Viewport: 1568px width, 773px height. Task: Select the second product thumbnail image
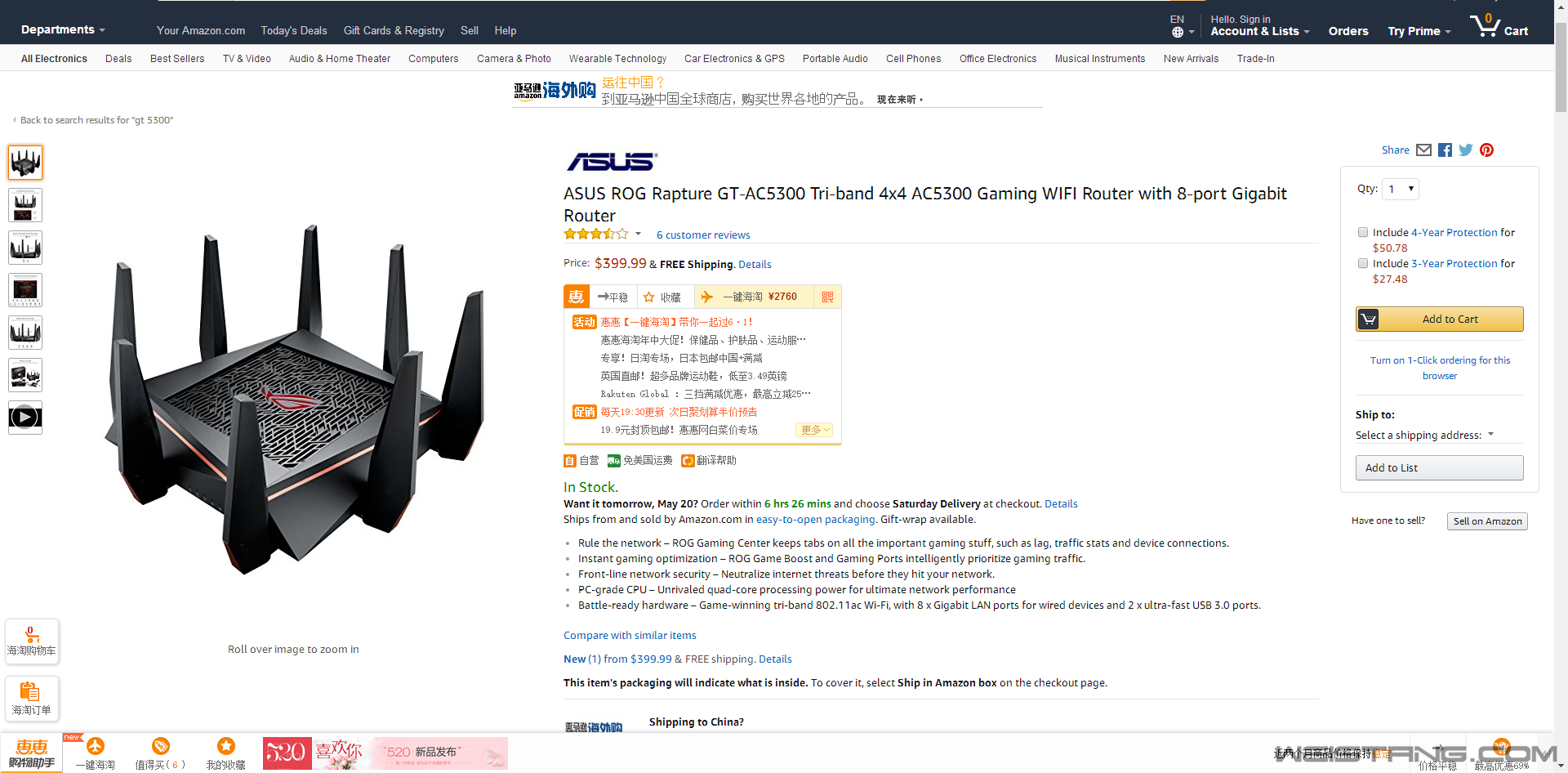[25, 205]
